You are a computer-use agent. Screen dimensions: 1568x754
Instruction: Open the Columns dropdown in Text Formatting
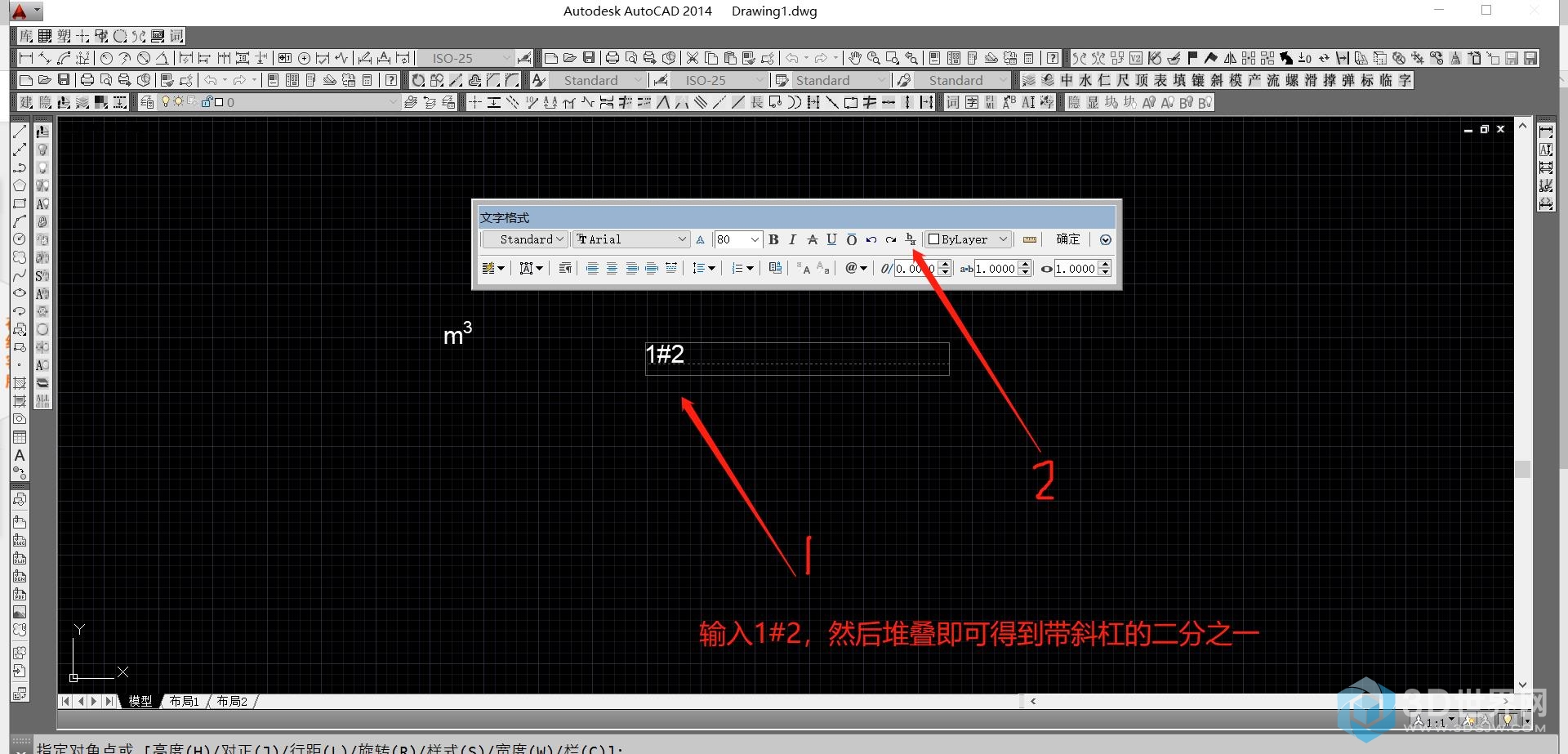[x=493, y=268]
